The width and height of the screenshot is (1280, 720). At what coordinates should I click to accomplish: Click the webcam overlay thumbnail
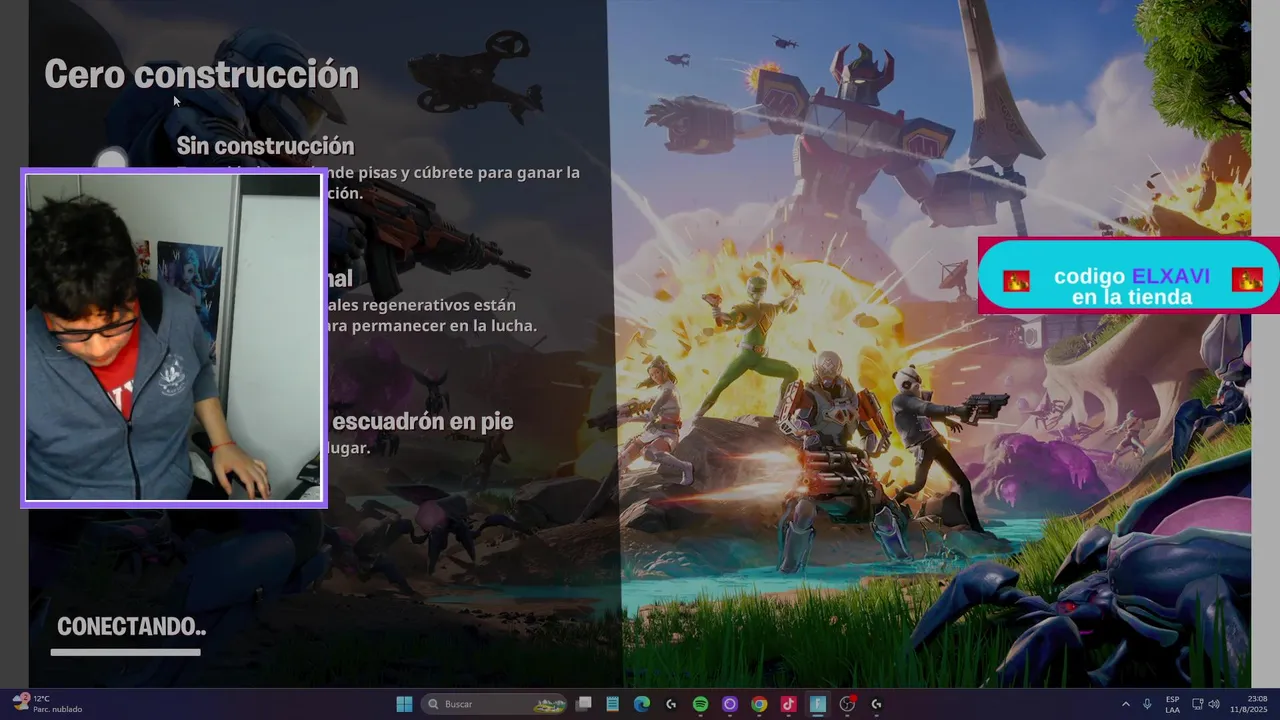(x=174, y=337)
